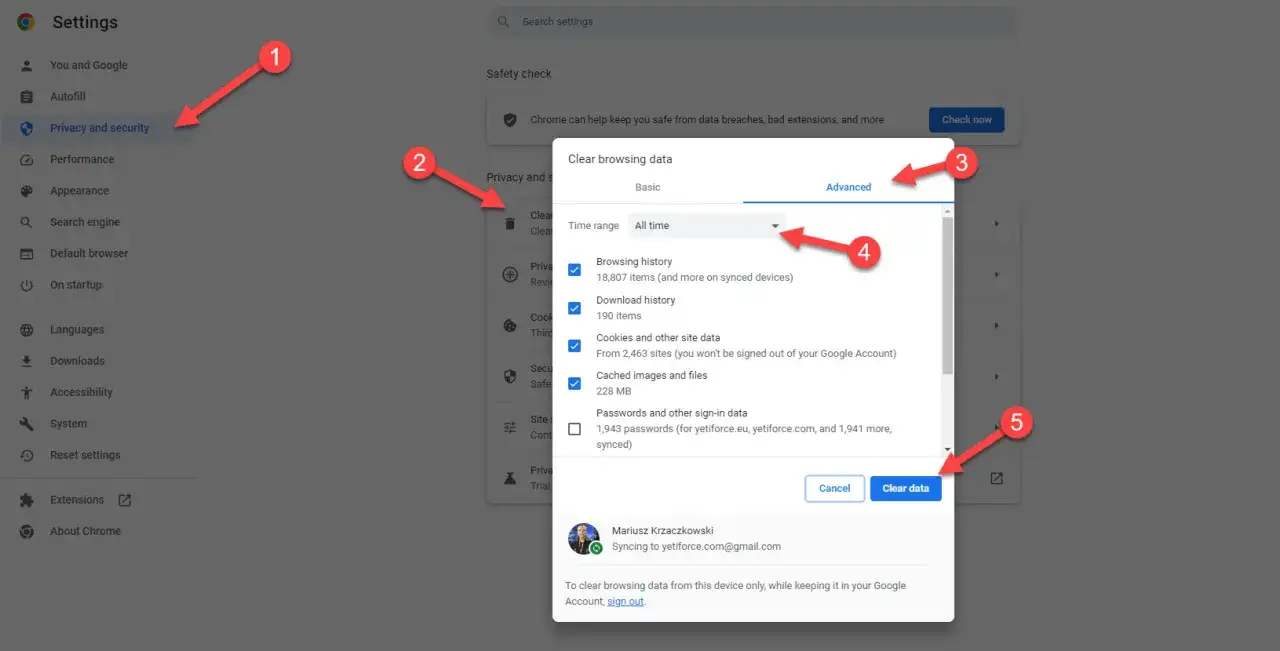Click Mariusz Krzaczkowski profile avatar
1280x651 pixels.
coord(585,539)
